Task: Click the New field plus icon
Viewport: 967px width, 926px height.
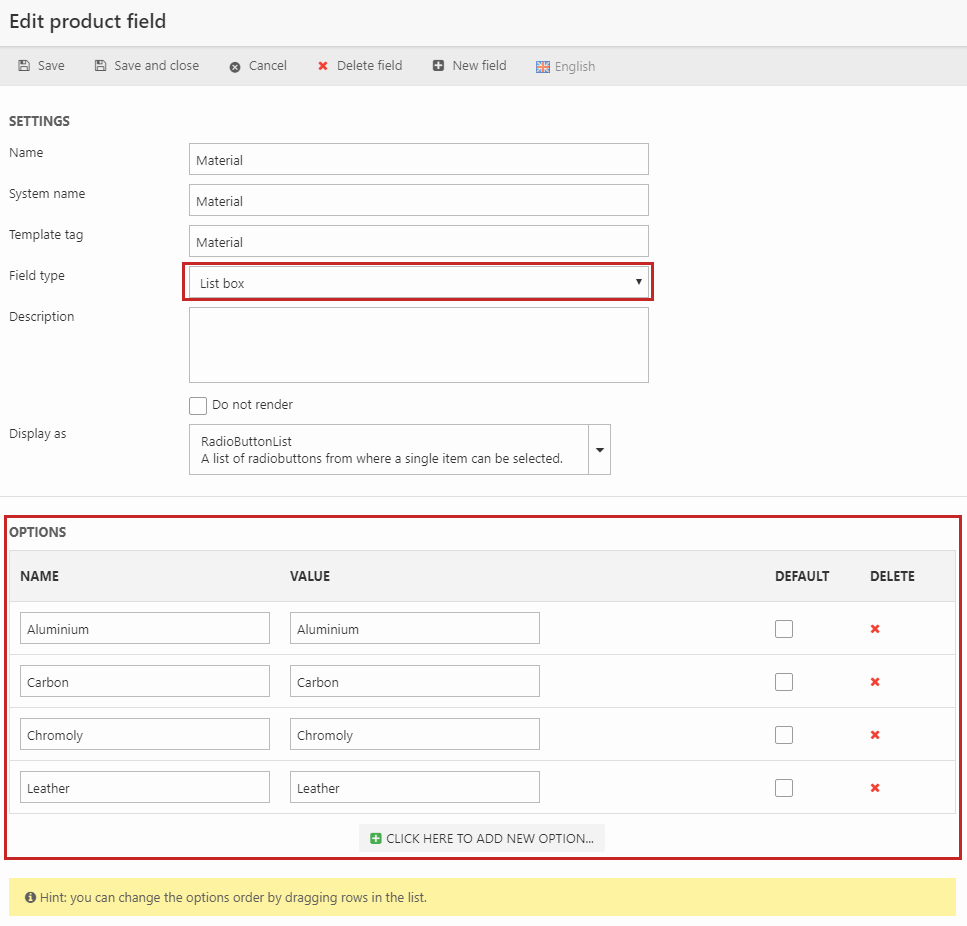Action: coord(438,65)
